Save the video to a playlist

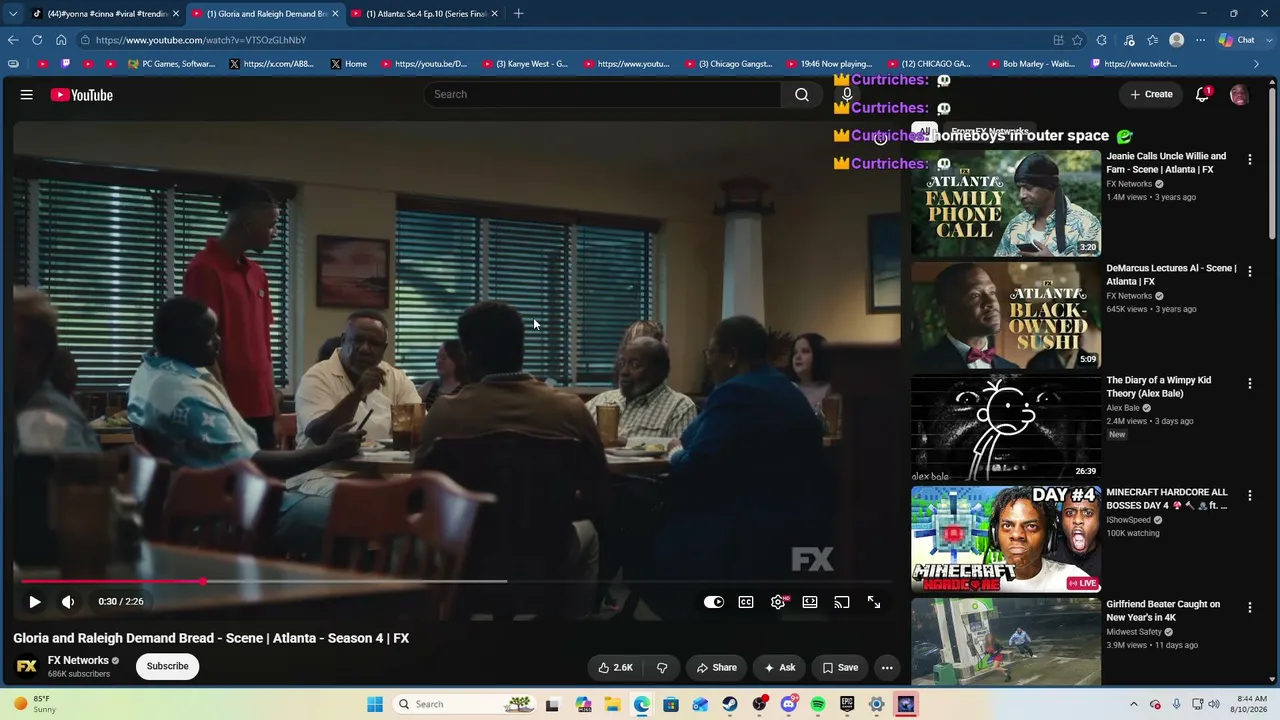840,668
